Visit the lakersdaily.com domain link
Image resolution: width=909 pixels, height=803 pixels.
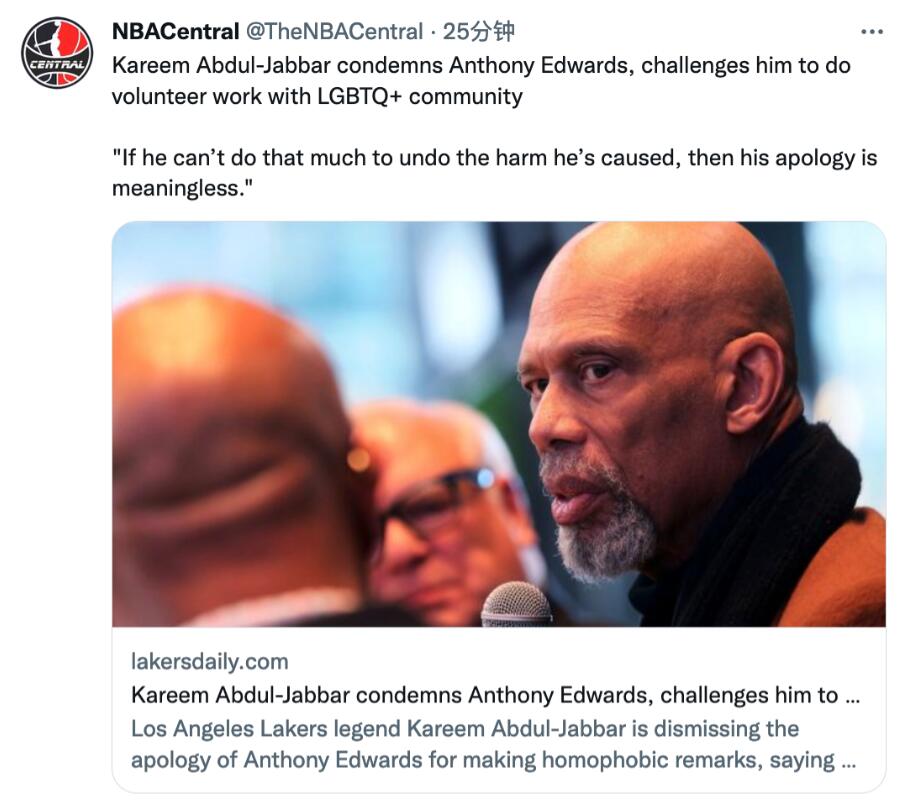pyautogui.click(x=209, y=661)
